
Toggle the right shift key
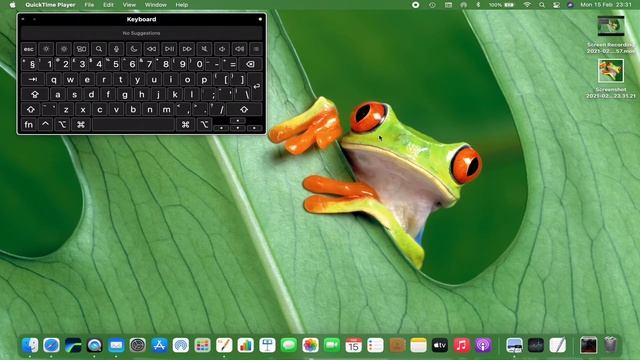tap(244, 109)
